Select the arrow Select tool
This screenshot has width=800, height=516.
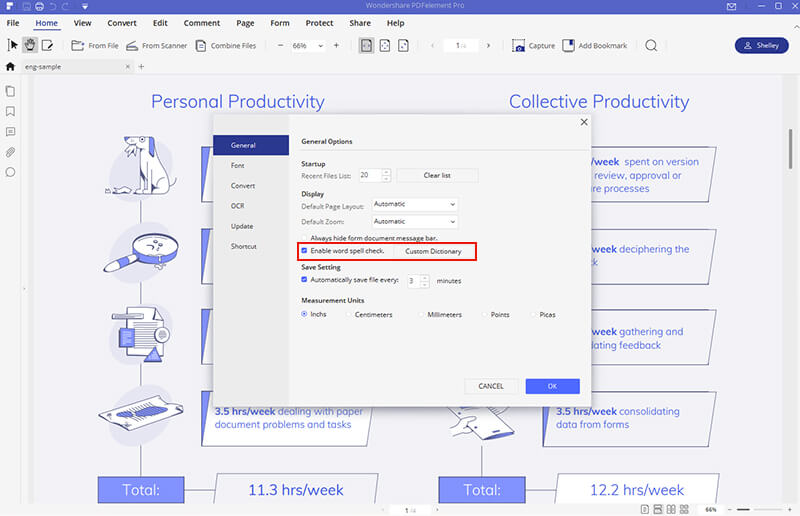pos(12,45)
